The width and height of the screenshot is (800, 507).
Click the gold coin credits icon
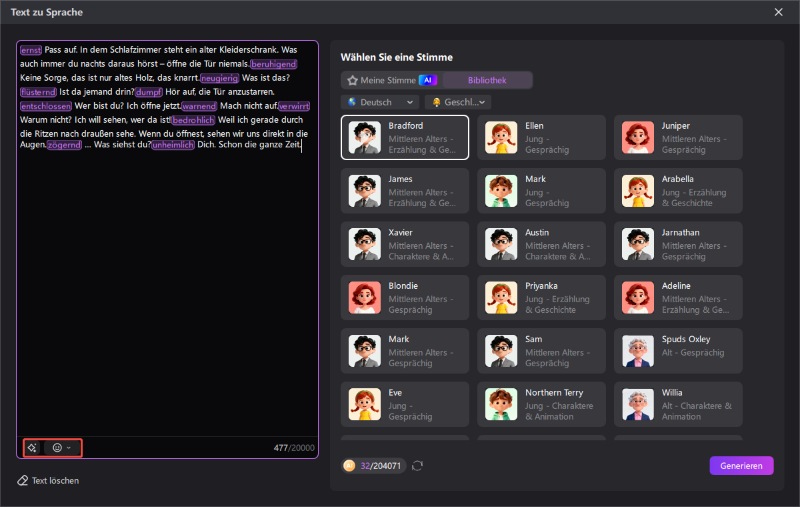click(x=349, y=466)
